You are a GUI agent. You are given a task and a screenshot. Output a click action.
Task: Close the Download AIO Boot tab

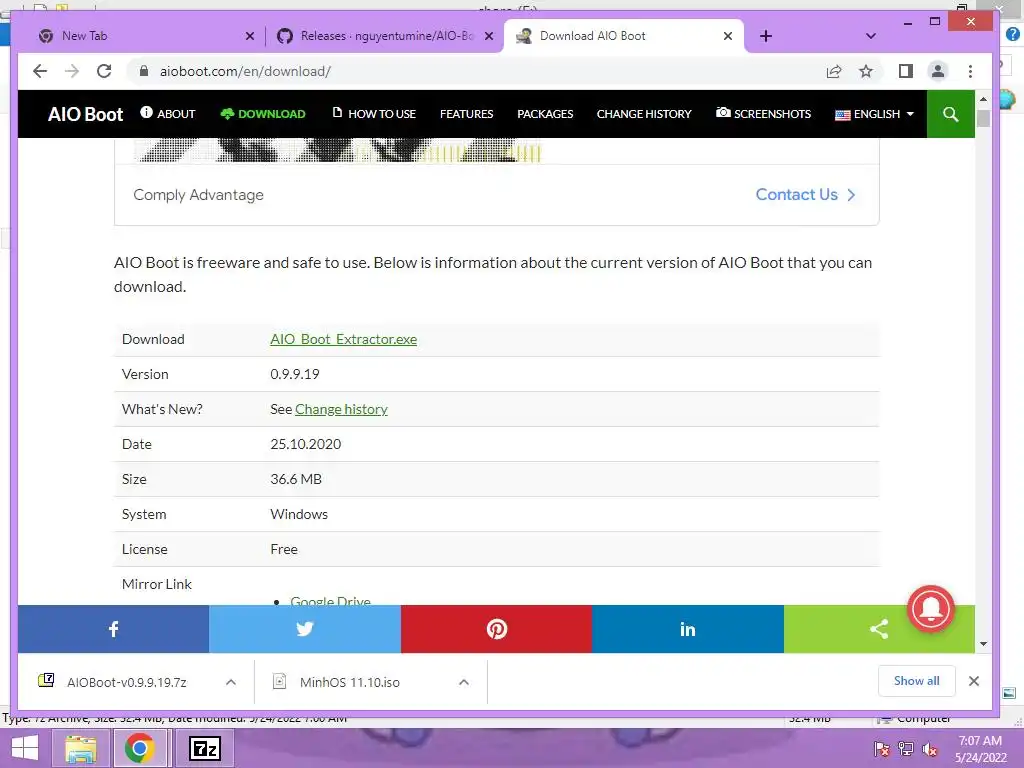[x=728, y=36]
